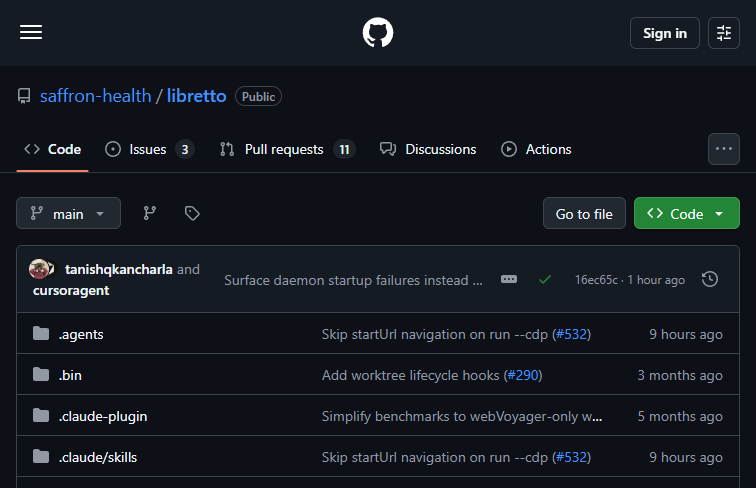Go to the Discussions tab
This screenshot has width=756, height=488.
428,149
